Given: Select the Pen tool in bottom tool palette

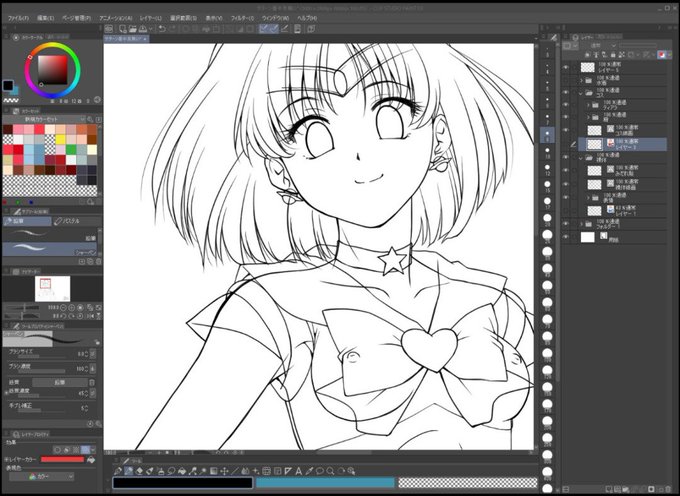Looking at the screenshot, I should (x=118, y=471).
